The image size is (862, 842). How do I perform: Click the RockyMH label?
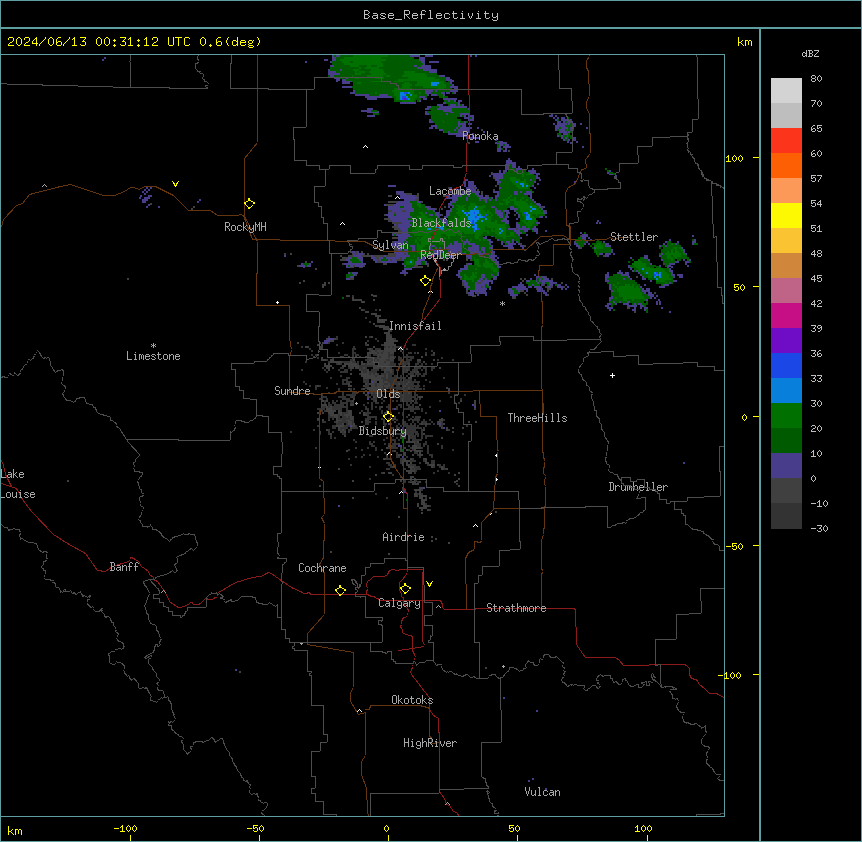pyautogui.click(x=245, y=227)
